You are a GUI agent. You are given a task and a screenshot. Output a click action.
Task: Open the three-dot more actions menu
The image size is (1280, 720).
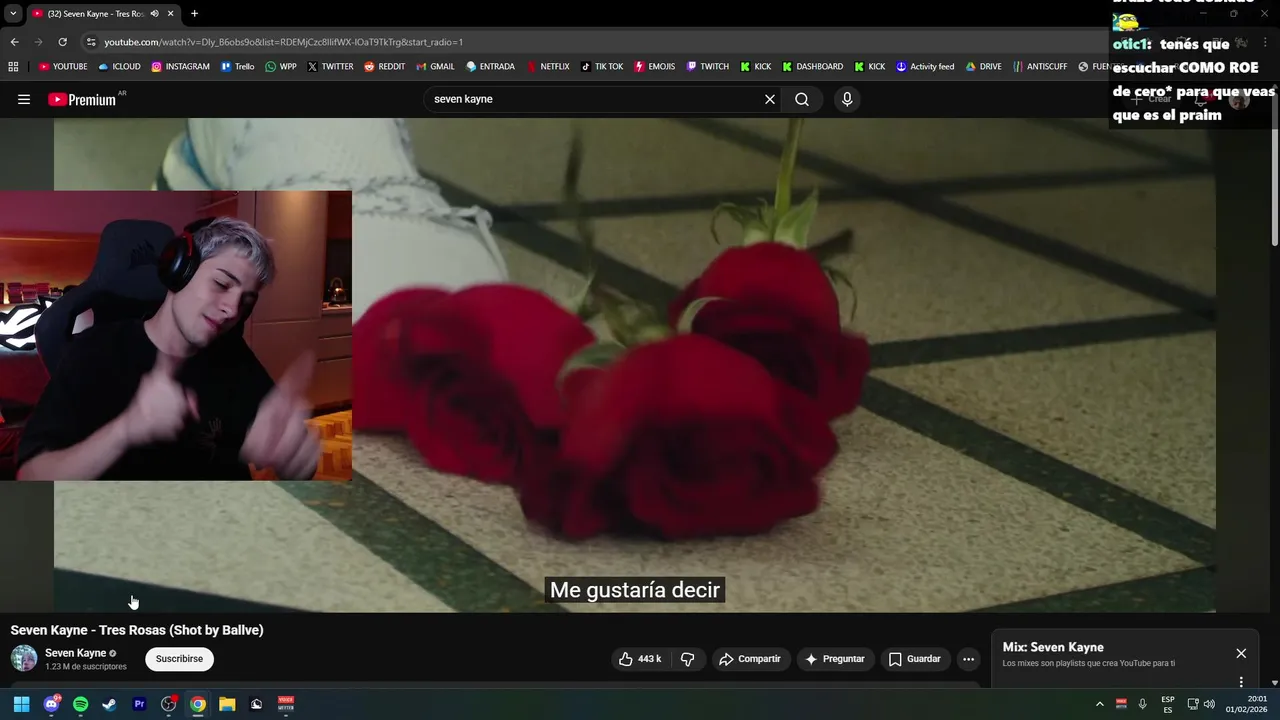[968, 659]
